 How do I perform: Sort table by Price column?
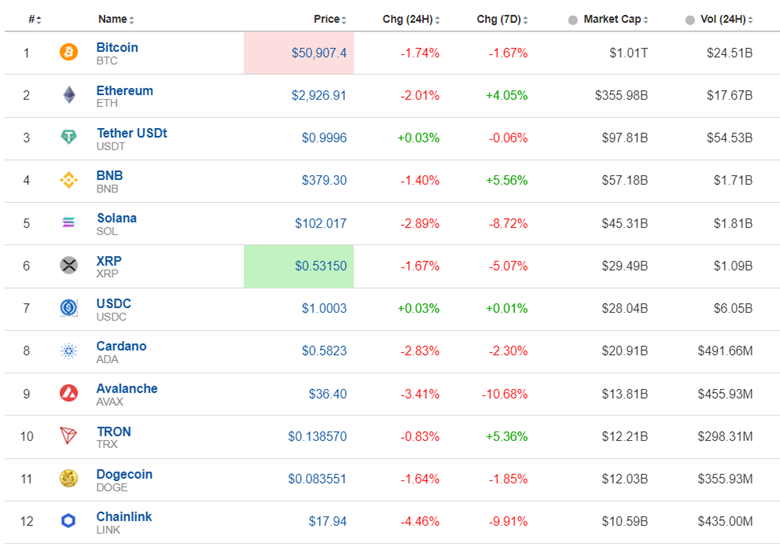click(x=327, y=19)
